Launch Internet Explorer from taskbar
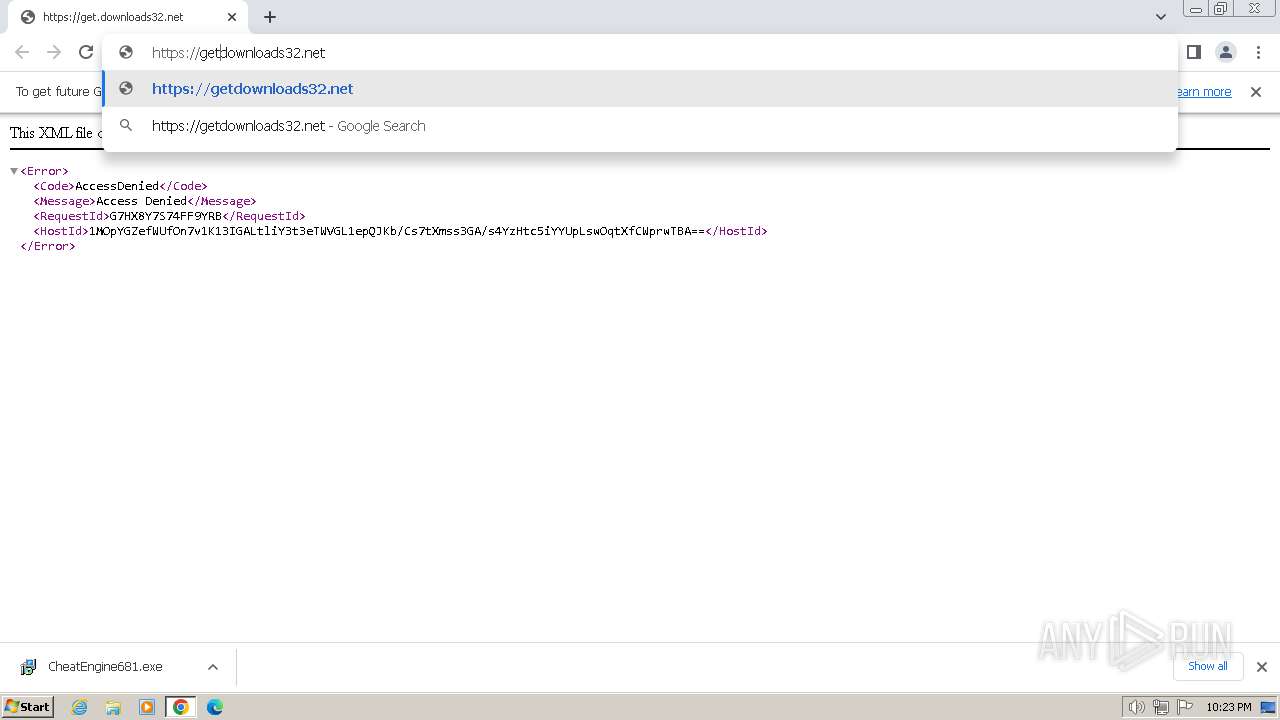The image size is (1280, 720). pyautogui.click(x=80, y=707)
